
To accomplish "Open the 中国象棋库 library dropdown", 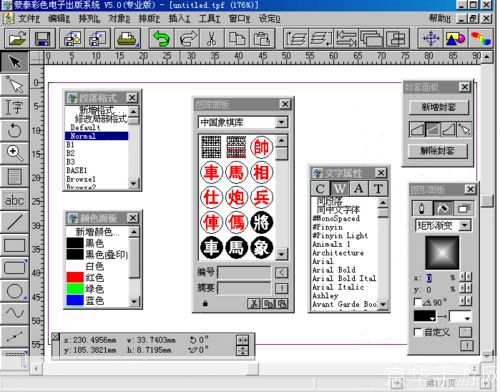I will coord(282,122).
